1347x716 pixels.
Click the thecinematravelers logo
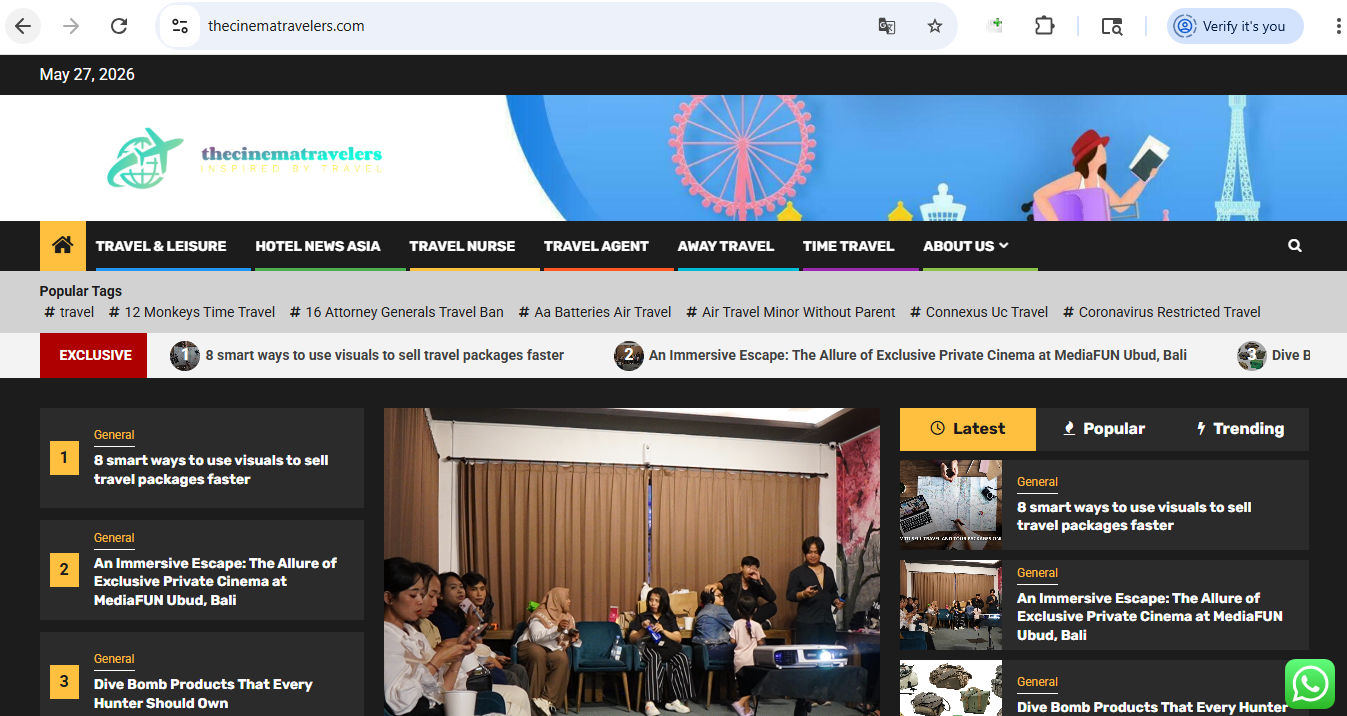pyautogui.click(x=245, y=158)
